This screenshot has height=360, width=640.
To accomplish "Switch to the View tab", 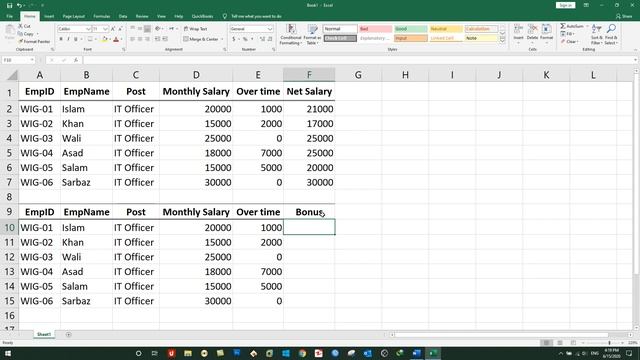I will (x=161, y=16).
